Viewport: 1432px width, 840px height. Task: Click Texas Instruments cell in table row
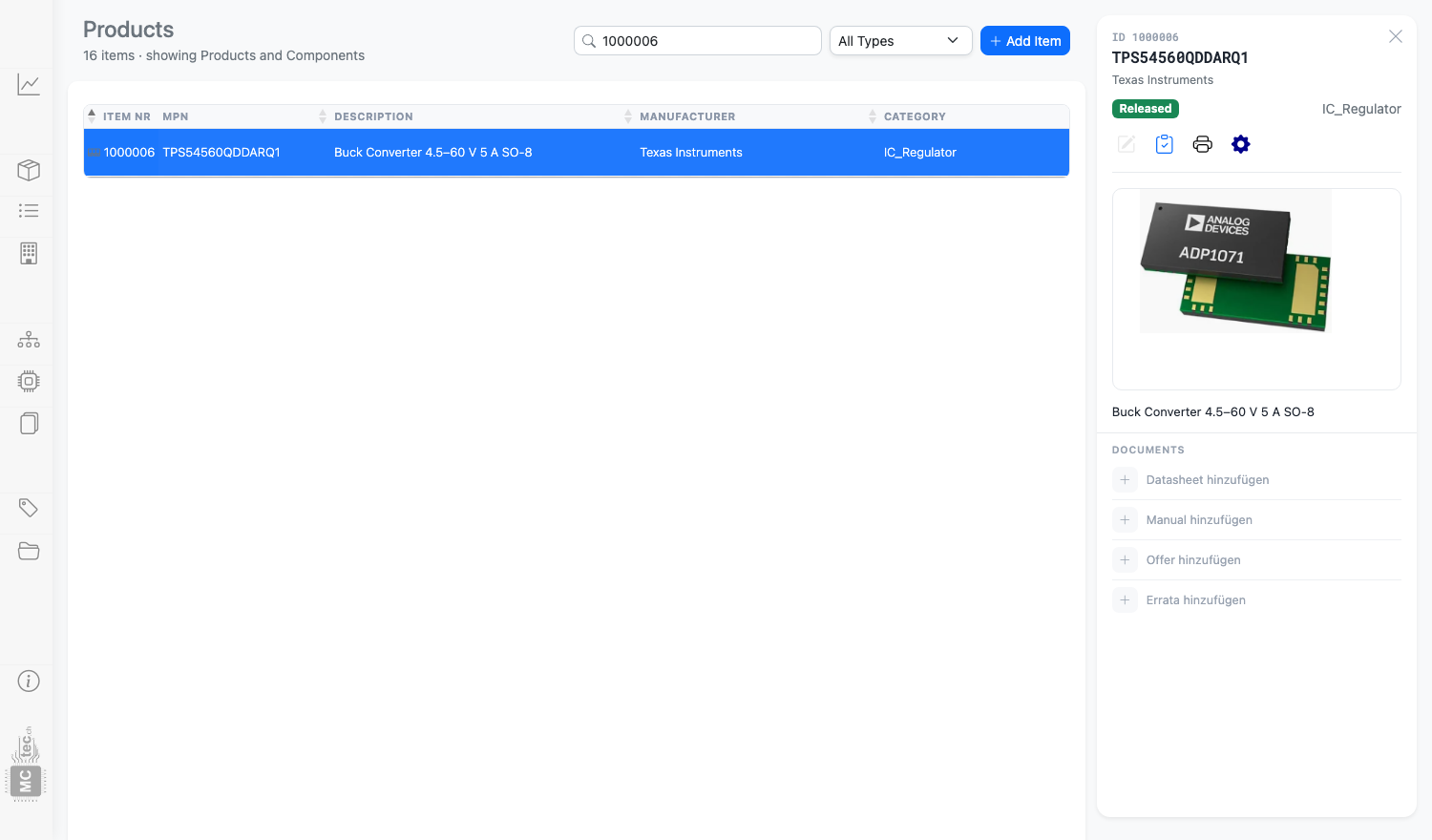point(691,153)
